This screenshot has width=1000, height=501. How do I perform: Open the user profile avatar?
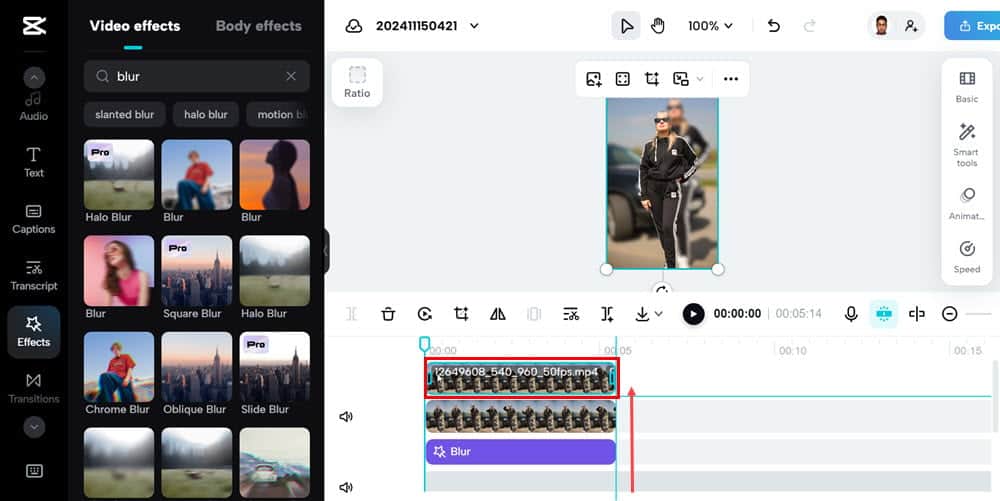[881, 26]
